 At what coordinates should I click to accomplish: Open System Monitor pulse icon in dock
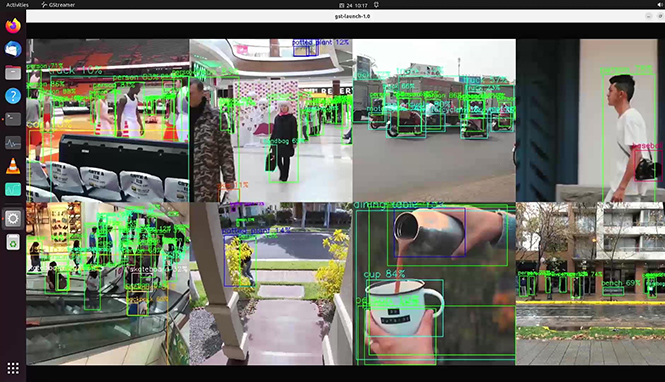pos(13,143)
